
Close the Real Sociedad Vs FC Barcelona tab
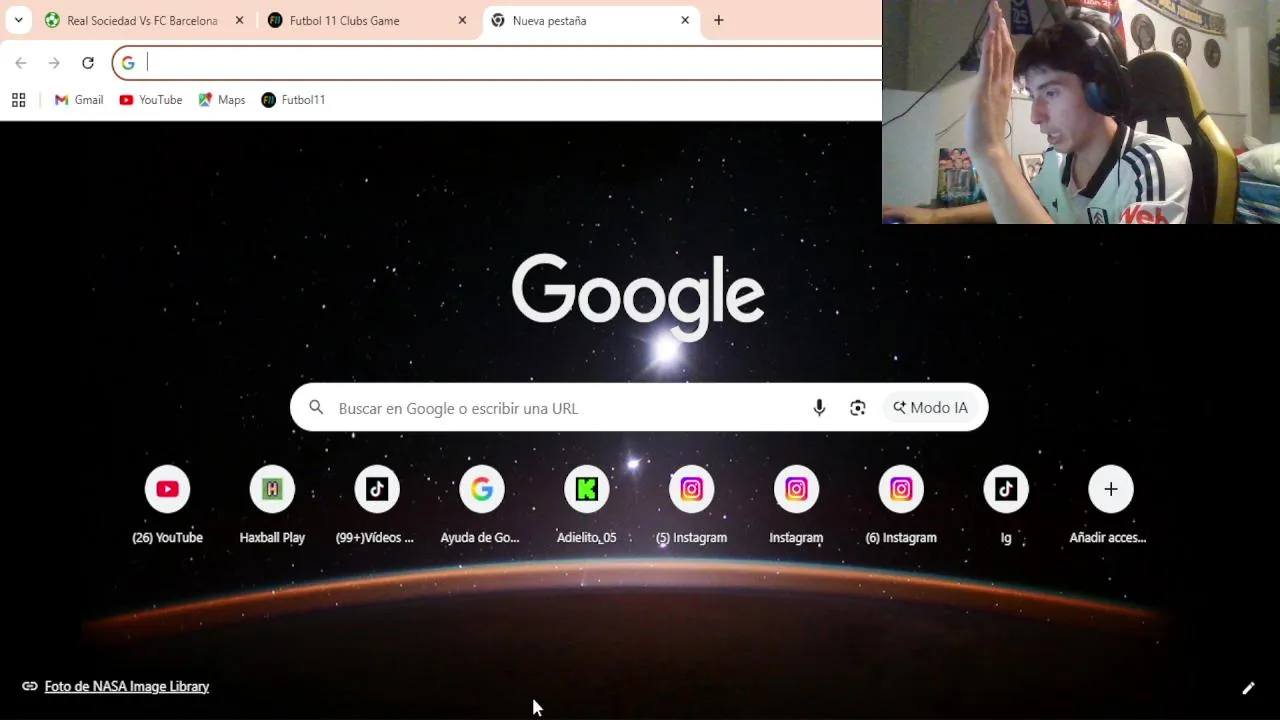click(239, 20)
